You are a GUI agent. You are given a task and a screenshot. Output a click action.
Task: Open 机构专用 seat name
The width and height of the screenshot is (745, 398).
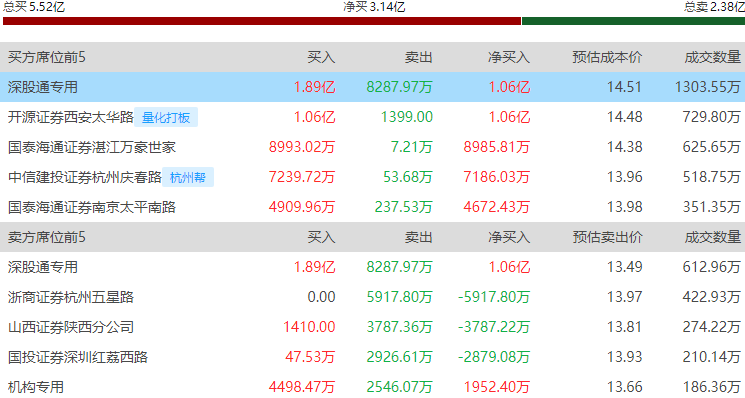36,387
